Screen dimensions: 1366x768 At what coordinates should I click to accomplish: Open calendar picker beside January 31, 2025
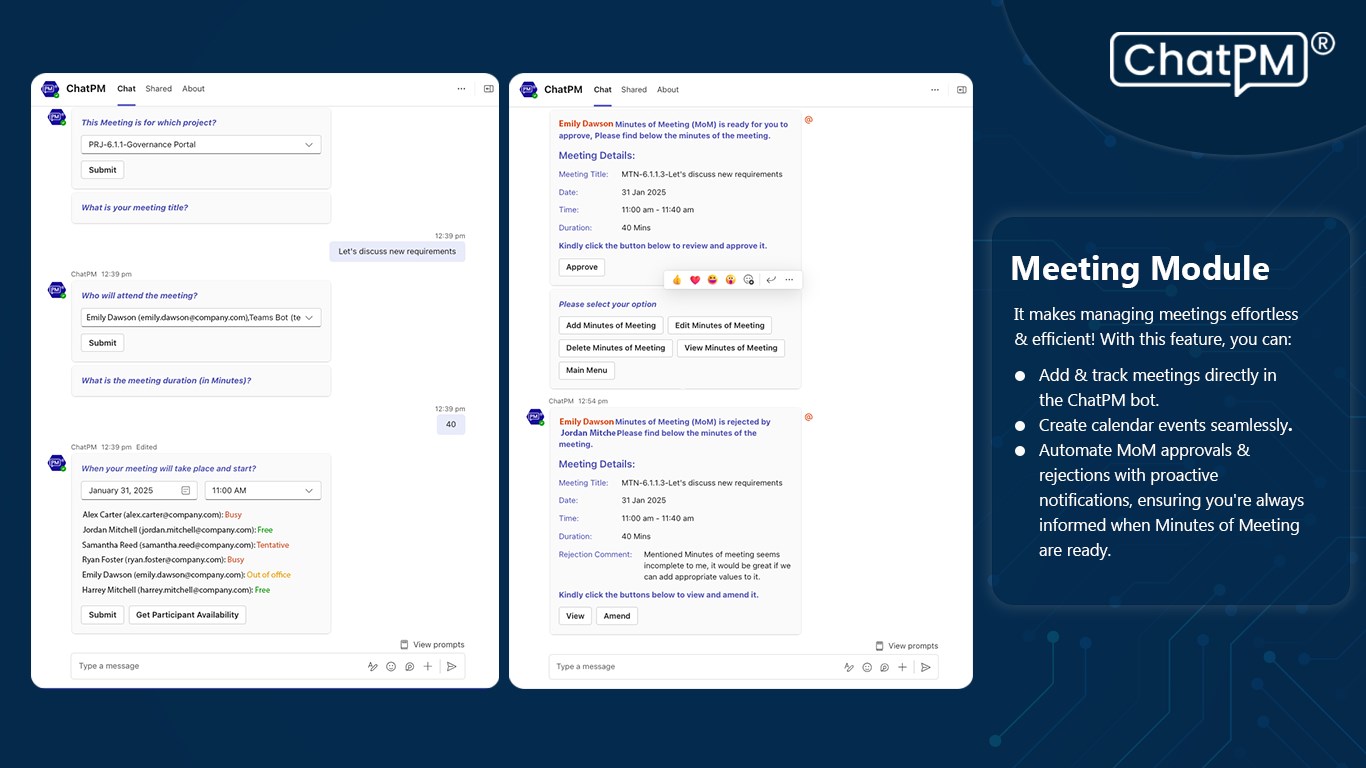[186, 491]
